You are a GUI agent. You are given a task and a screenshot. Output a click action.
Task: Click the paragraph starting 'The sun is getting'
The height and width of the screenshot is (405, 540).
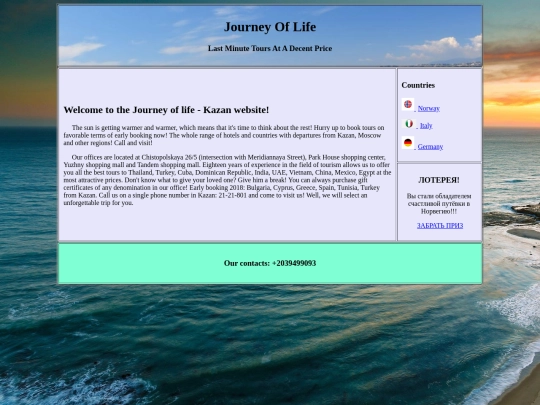pyautogui.click(x=224, y=135)
